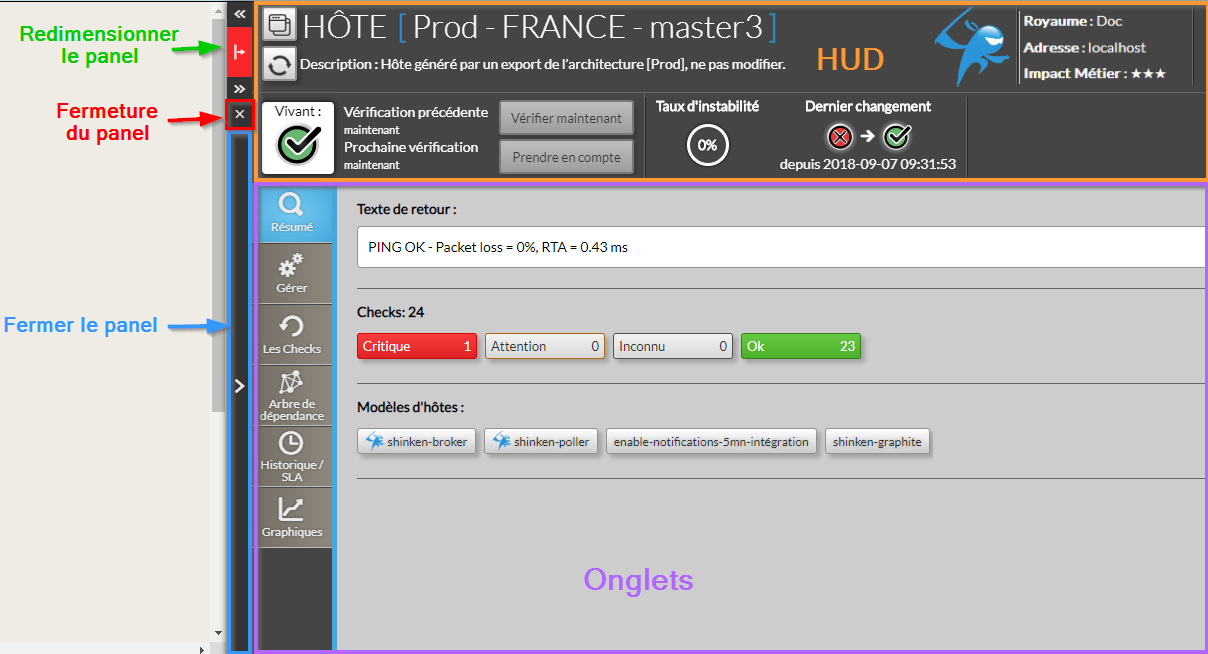Click the PING OK return text field
Viewport: 1208px width, 654px height.
[780, 247]
